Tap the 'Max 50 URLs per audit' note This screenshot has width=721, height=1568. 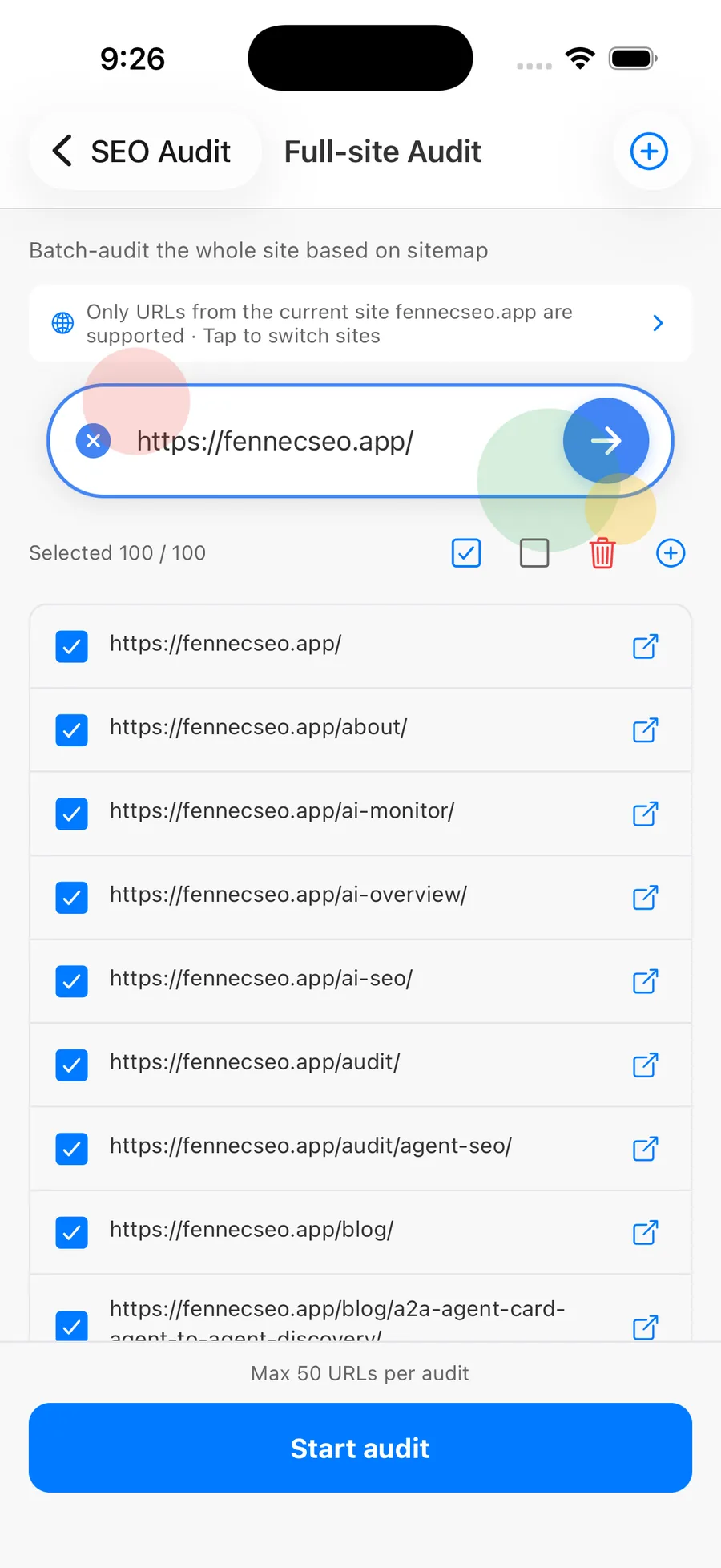tap(360, 1373)
